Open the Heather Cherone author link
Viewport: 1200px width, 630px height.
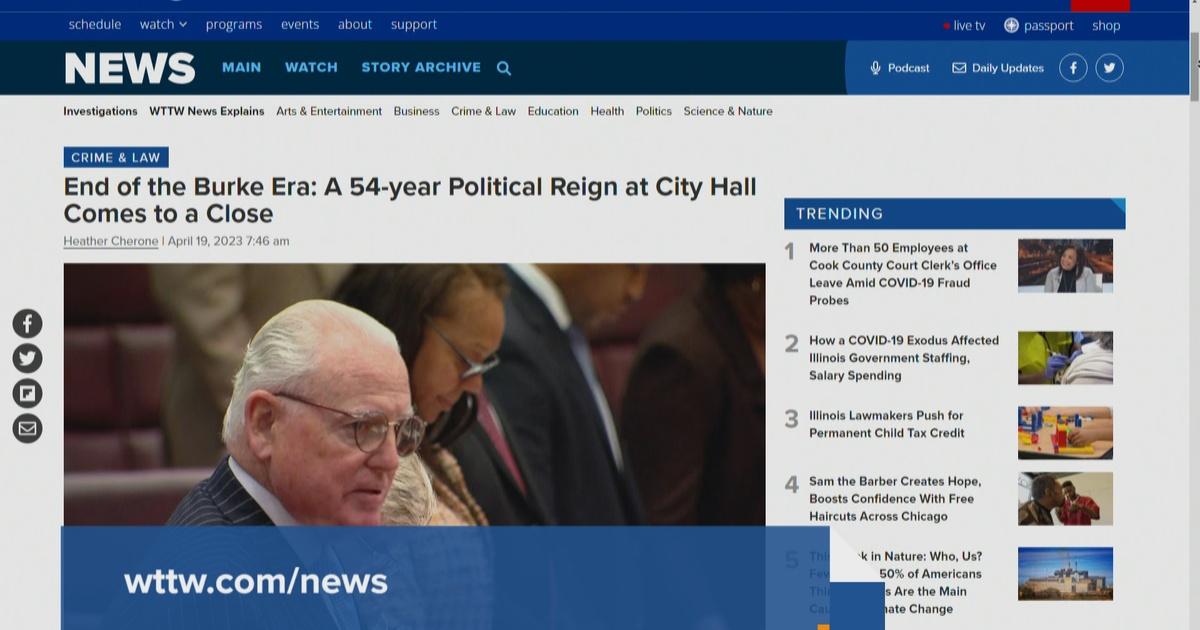(110, 241)
